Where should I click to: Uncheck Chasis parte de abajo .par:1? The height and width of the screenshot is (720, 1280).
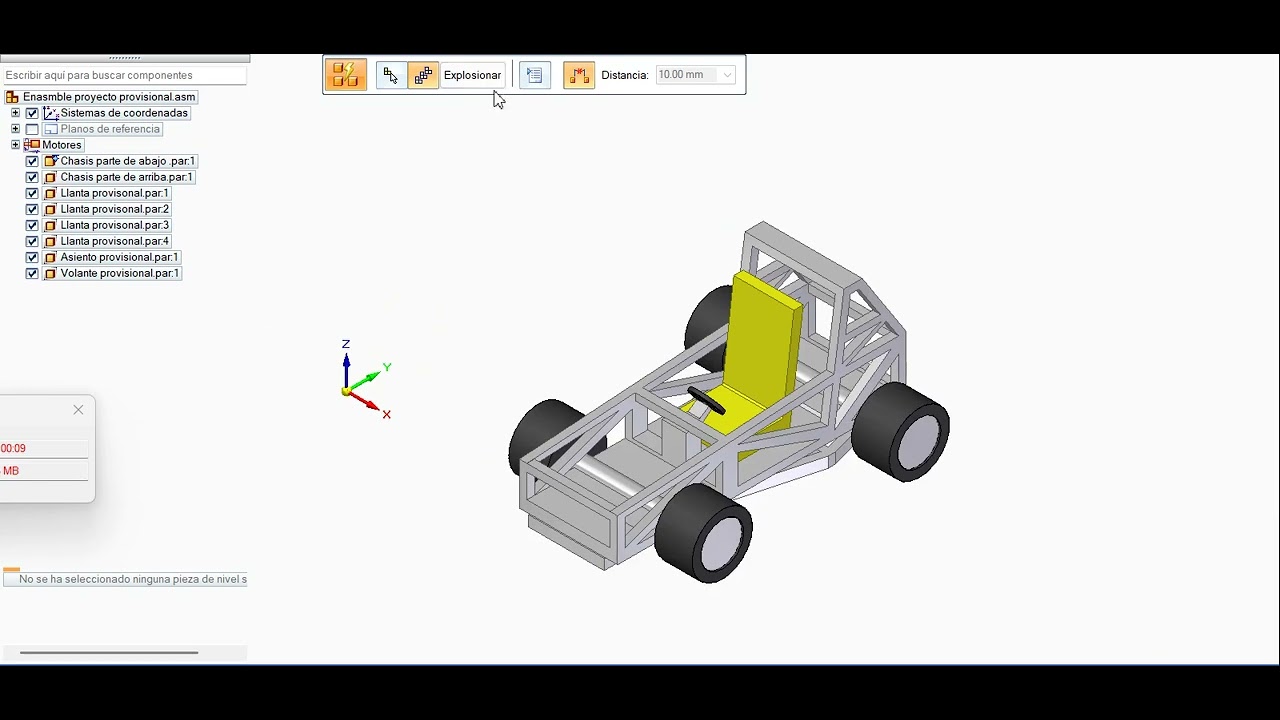(x=32, y=161)
